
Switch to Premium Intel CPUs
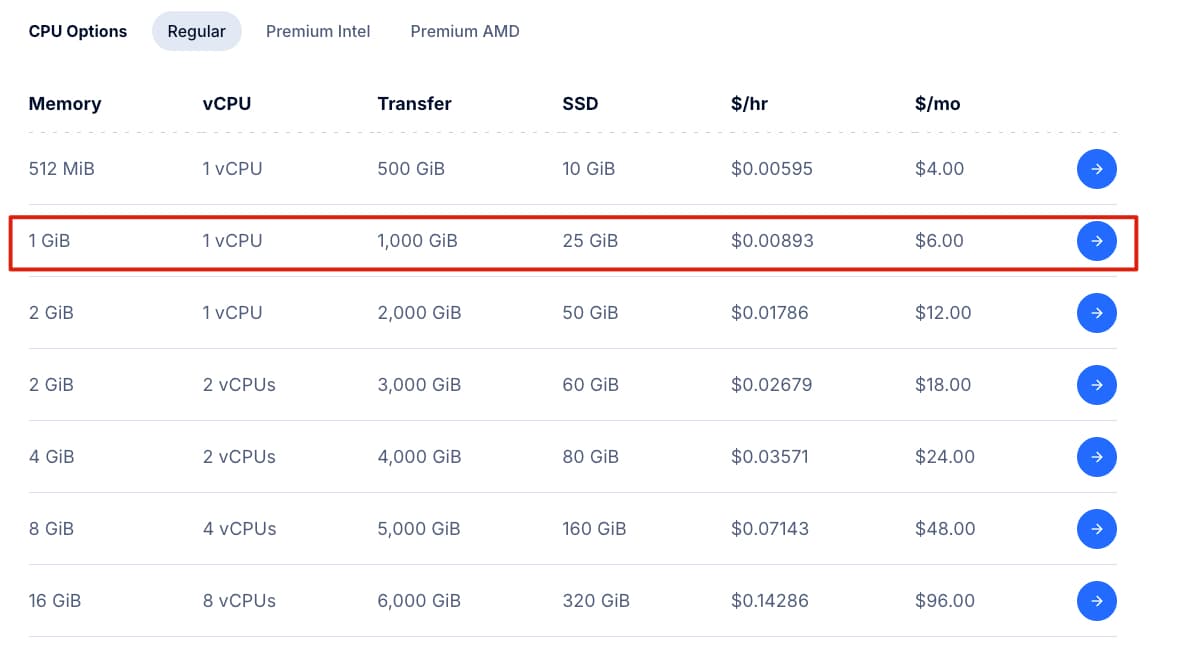pyautogui.click(x=318, y=31)
